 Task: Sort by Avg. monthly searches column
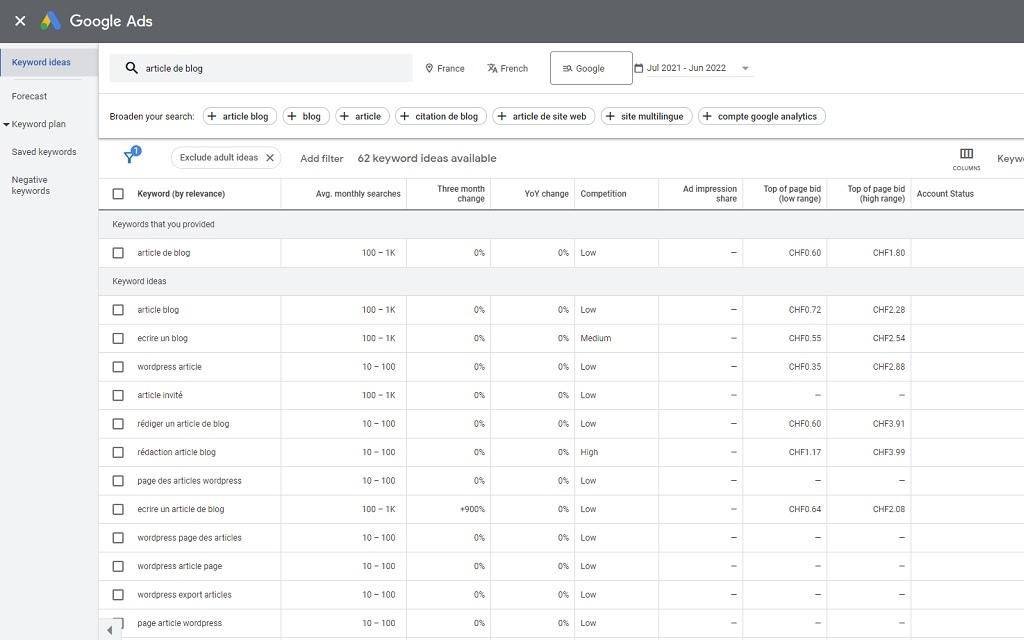pyautogui.click(x=358, y=194)
